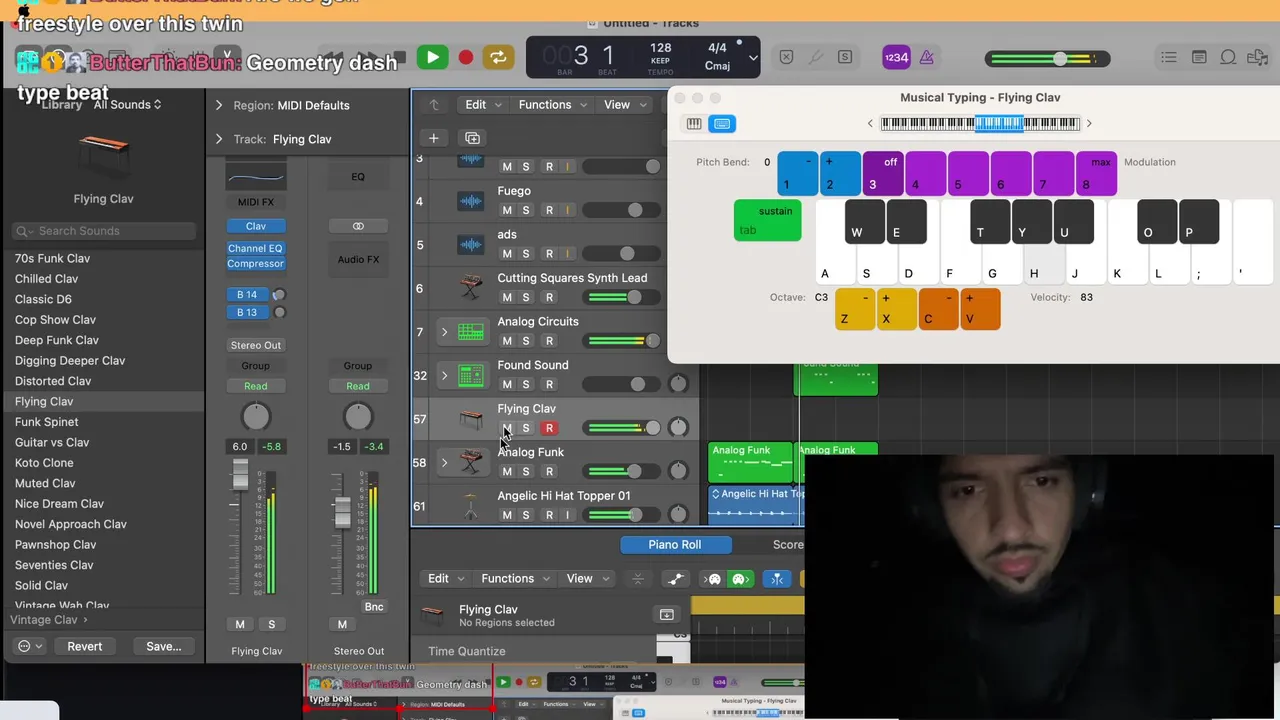1280x720 pixels.
Task: Open the Piano Roll Edit menu
Action: [446, 579]
